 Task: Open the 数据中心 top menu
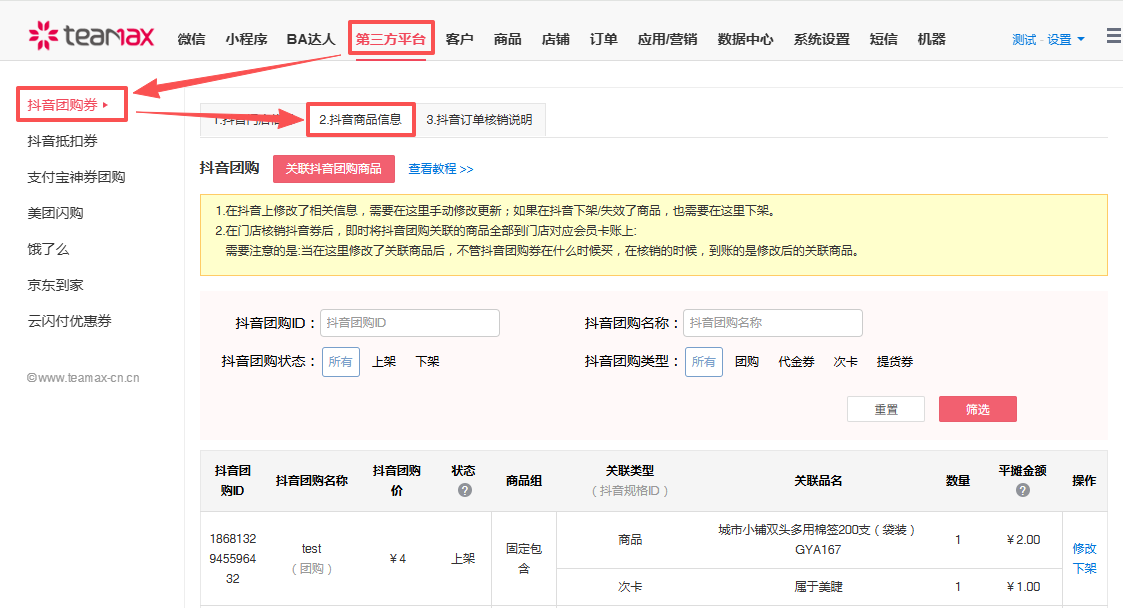746,39
